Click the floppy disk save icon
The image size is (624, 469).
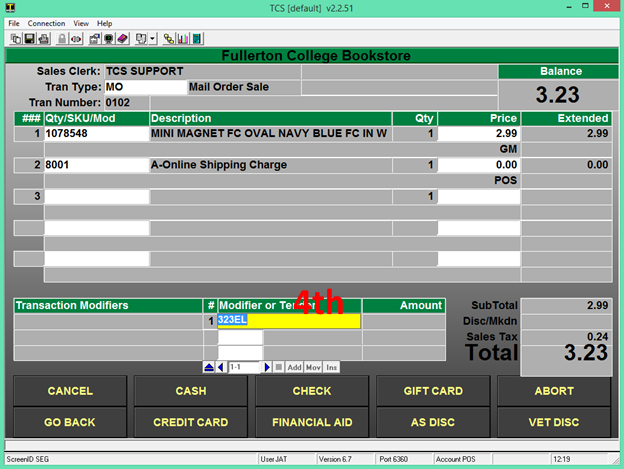tap(29, 39)
